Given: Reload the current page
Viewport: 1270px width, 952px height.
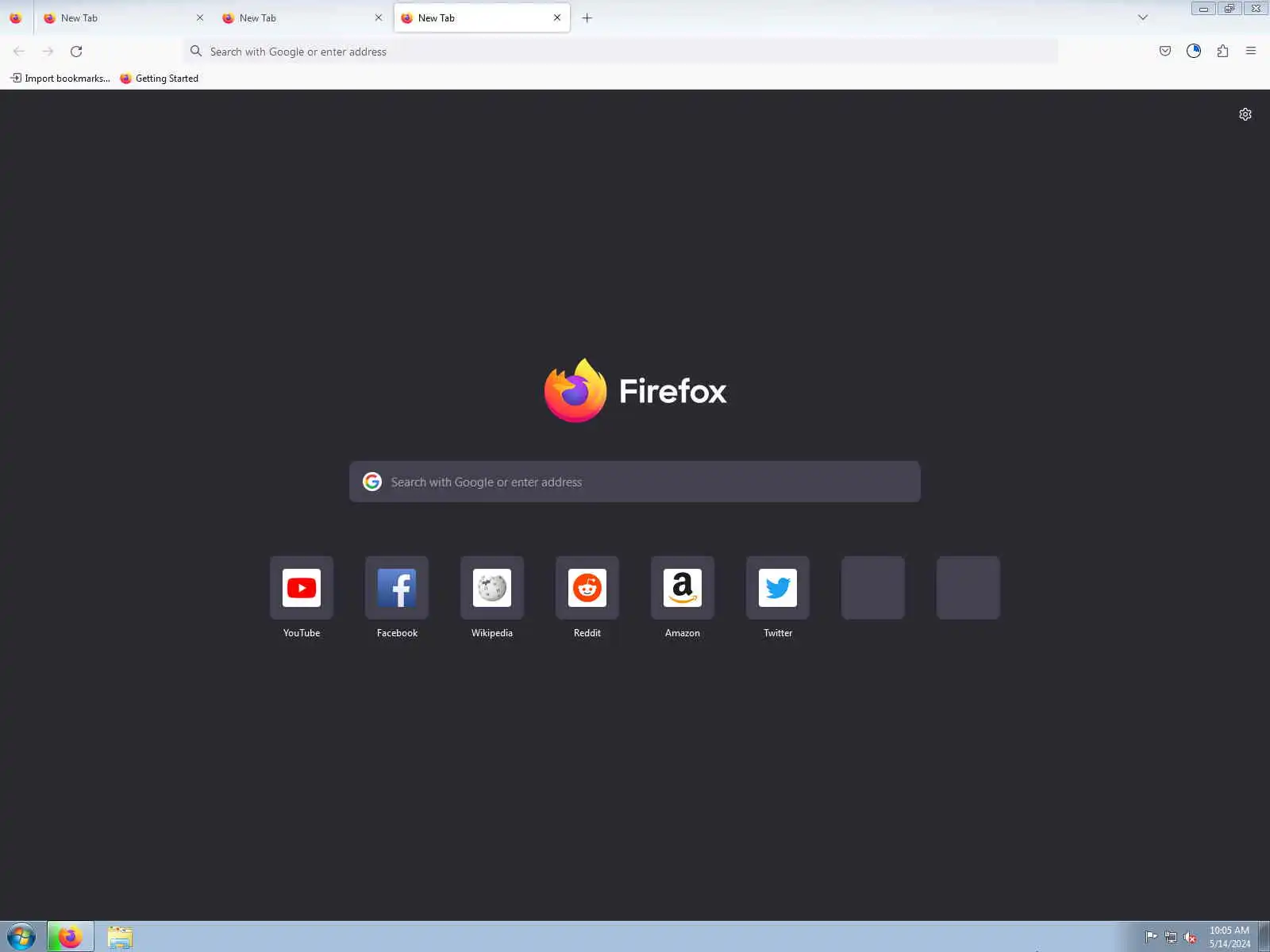Looking at the screenshot, I should pos(76,51).
